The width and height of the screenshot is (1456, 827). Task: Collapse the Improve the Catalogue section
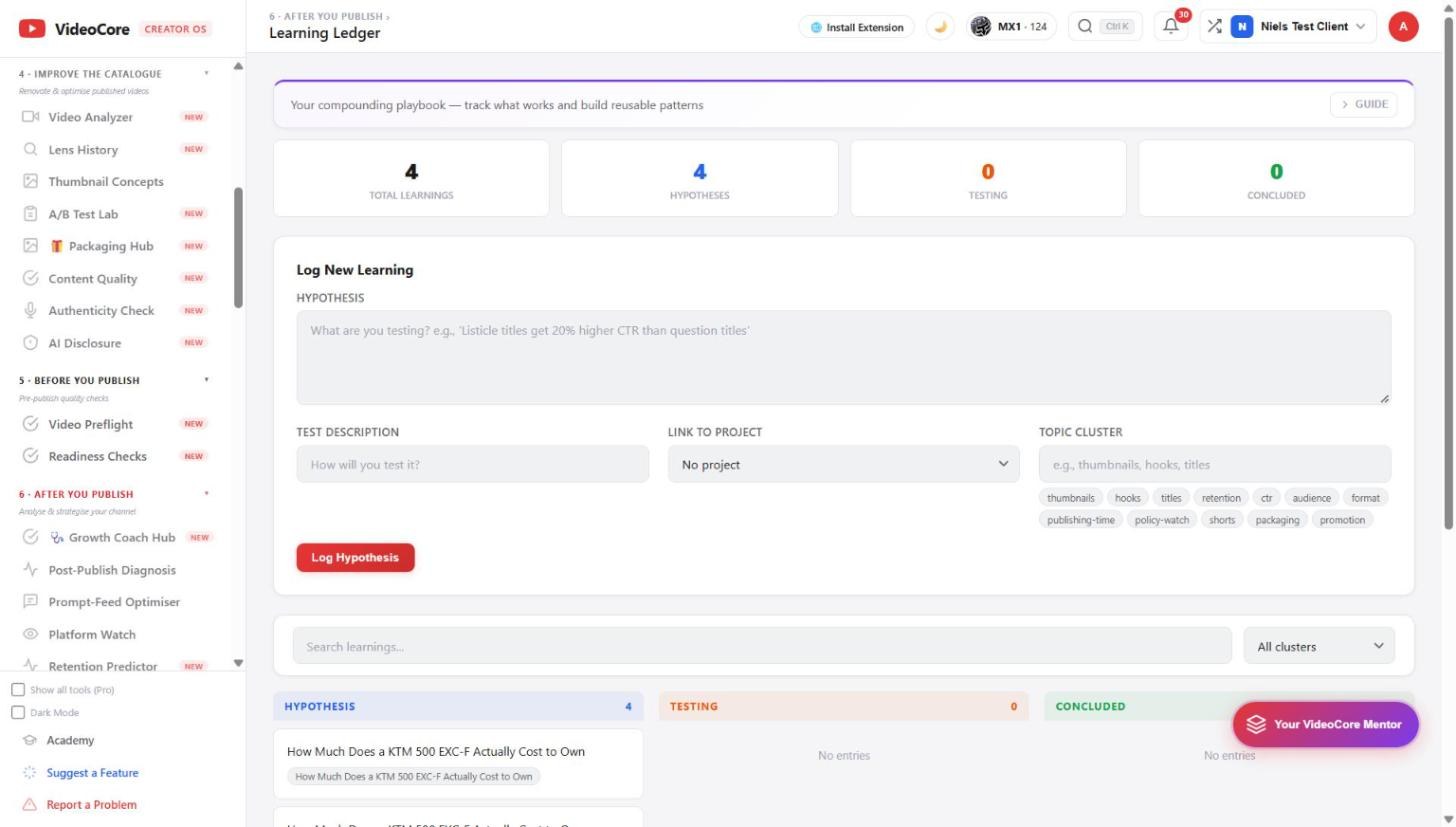click(207, 73)
